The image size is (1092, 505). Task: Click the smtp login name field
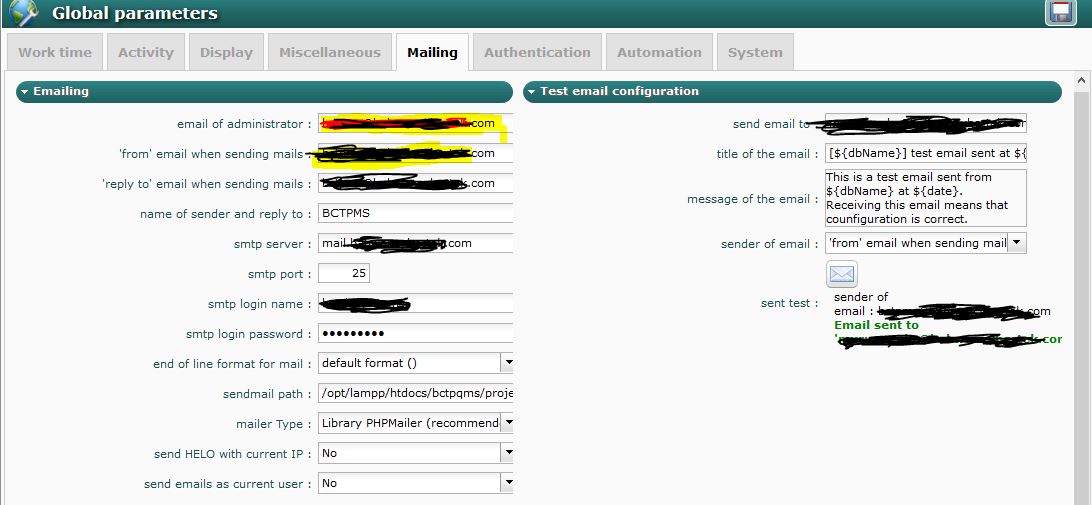pos(416,303)
